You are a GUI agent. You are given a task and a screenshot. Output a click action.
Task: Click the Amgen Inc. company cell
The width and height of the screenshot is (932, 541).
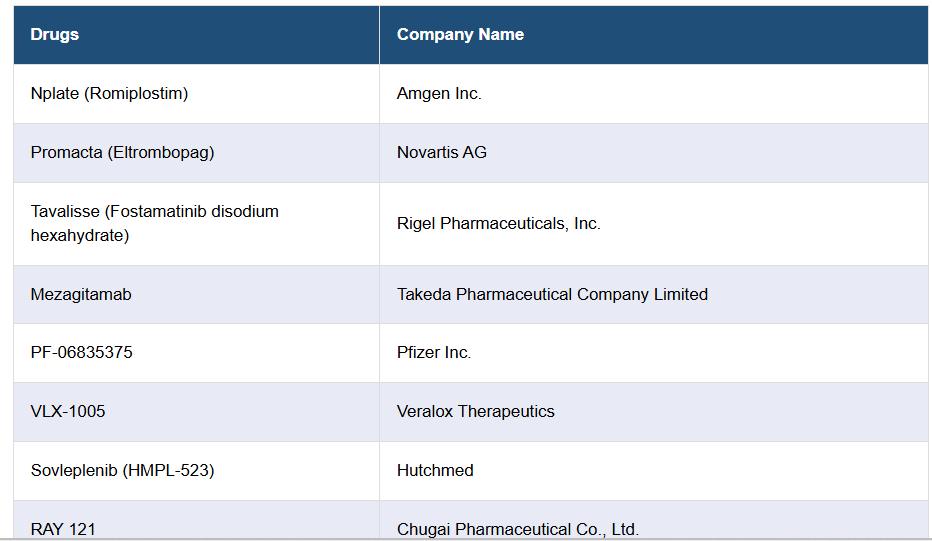coord(439,94)
